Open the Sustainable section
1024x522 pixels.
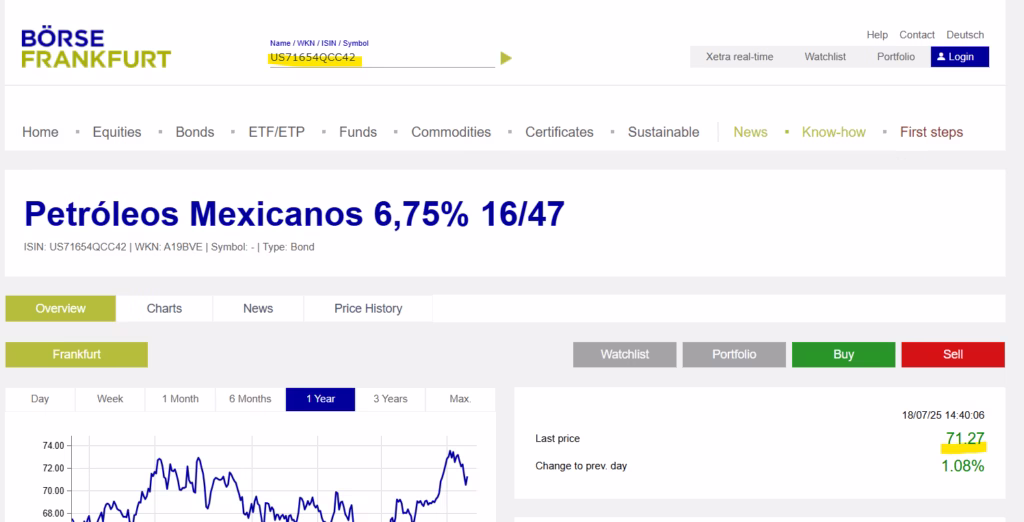[664, 132]
